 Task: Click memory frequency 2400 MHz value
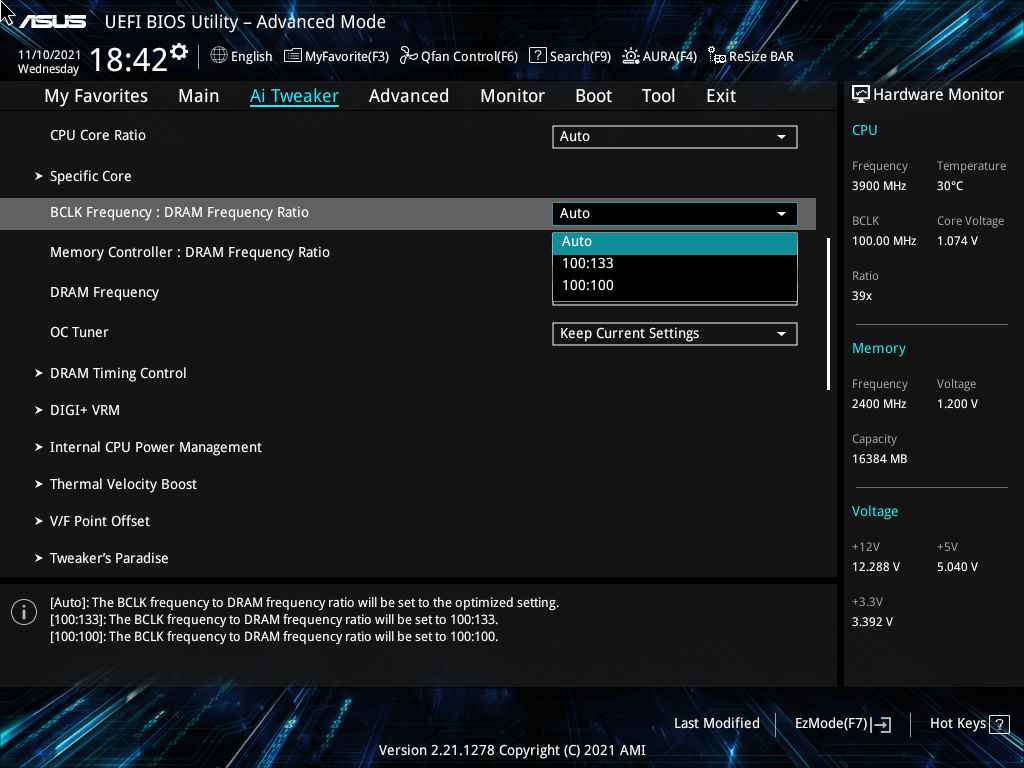click(x=879, y=404)
